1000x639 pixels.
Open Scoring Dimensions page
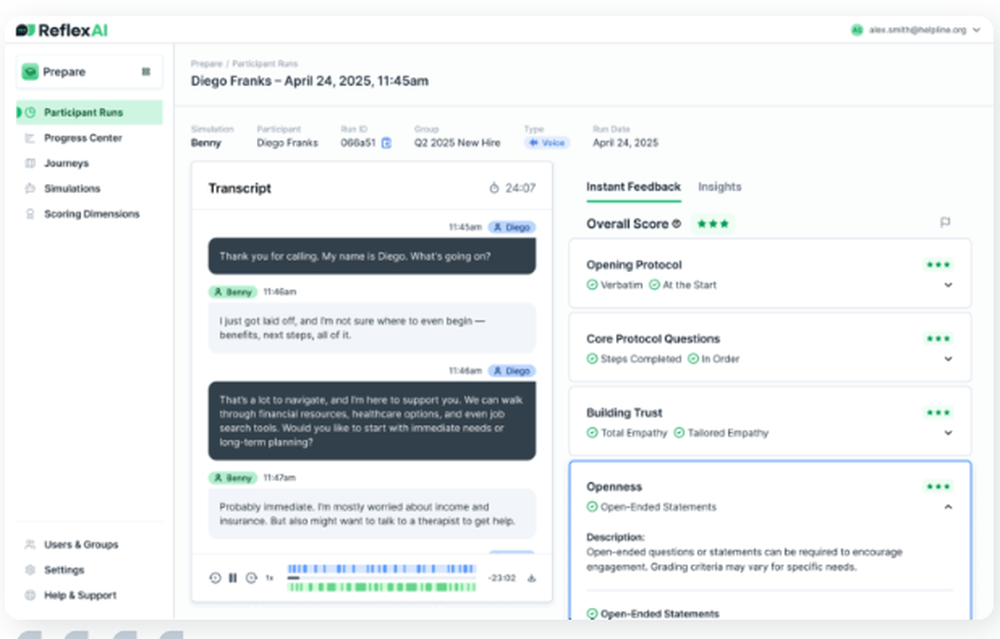[x=92, y=214]
